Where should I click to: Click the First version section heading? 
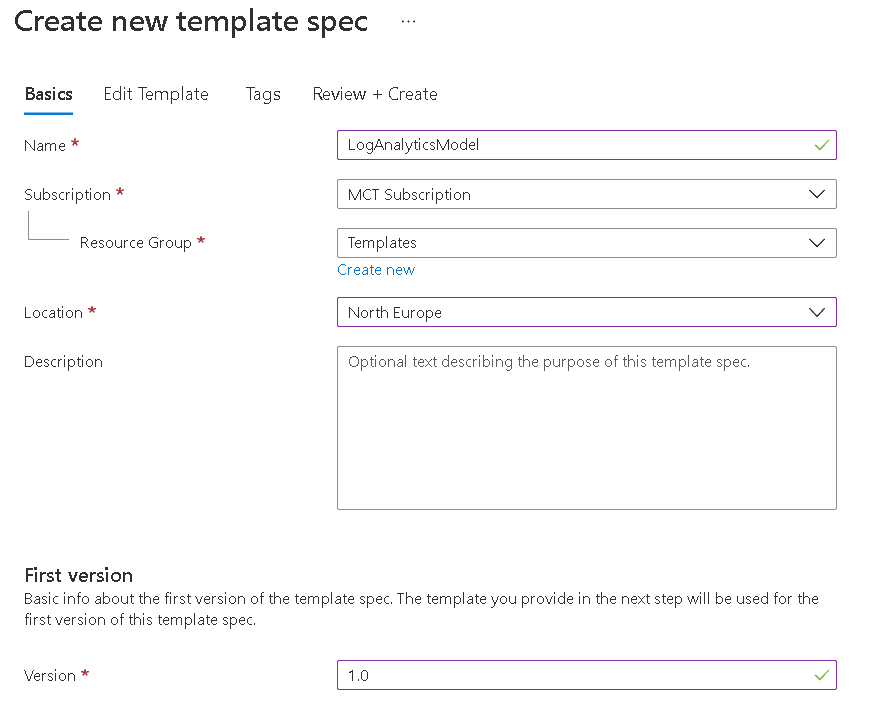(79, 575)
